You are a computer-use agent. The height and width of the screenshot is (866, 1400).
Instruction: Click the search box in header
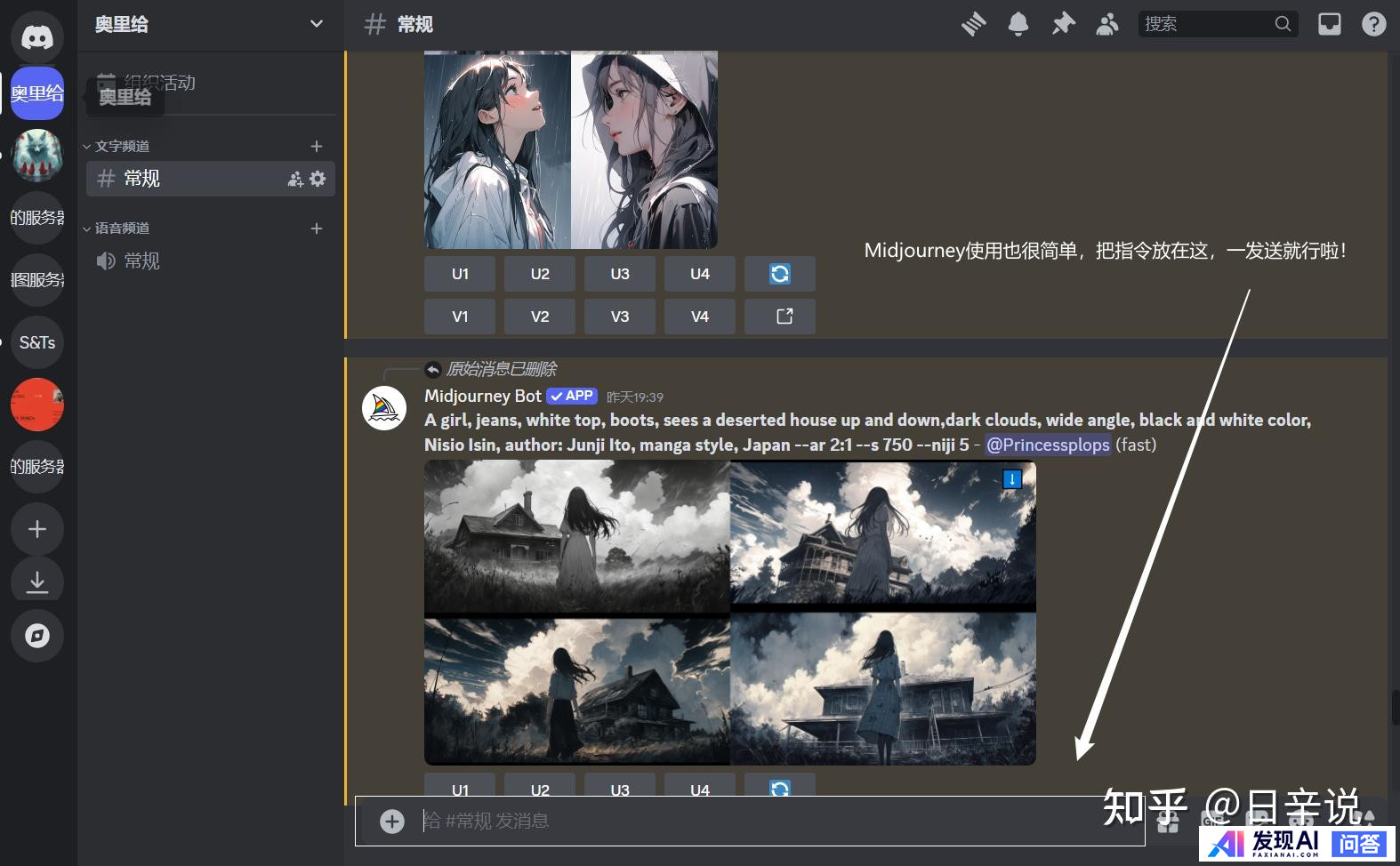click(x=1218, y=24)
